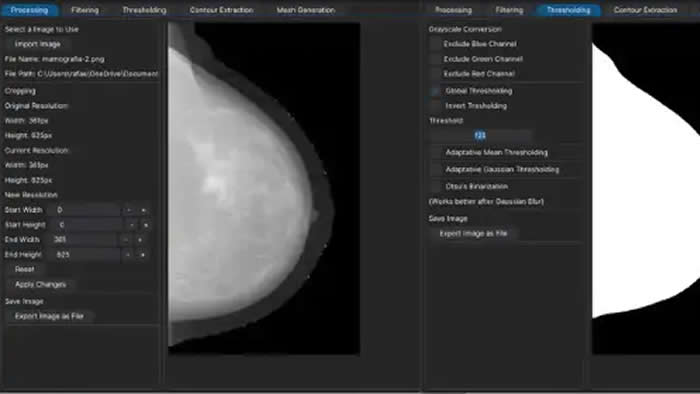700x394 pixels.
Task: Click the Start Height input field
Action: 87,225
